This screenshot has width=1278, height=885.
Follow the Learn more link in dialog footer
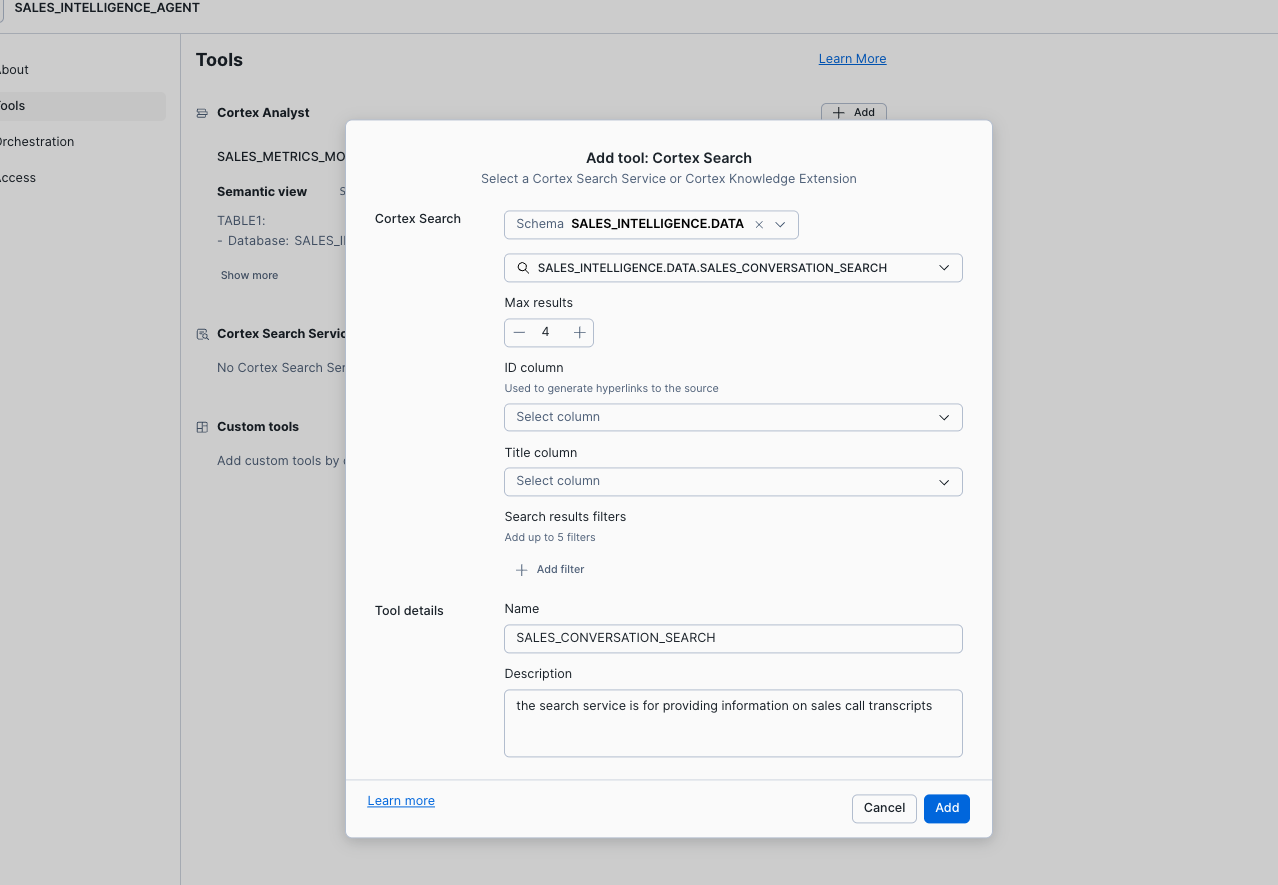click(401, 801)
